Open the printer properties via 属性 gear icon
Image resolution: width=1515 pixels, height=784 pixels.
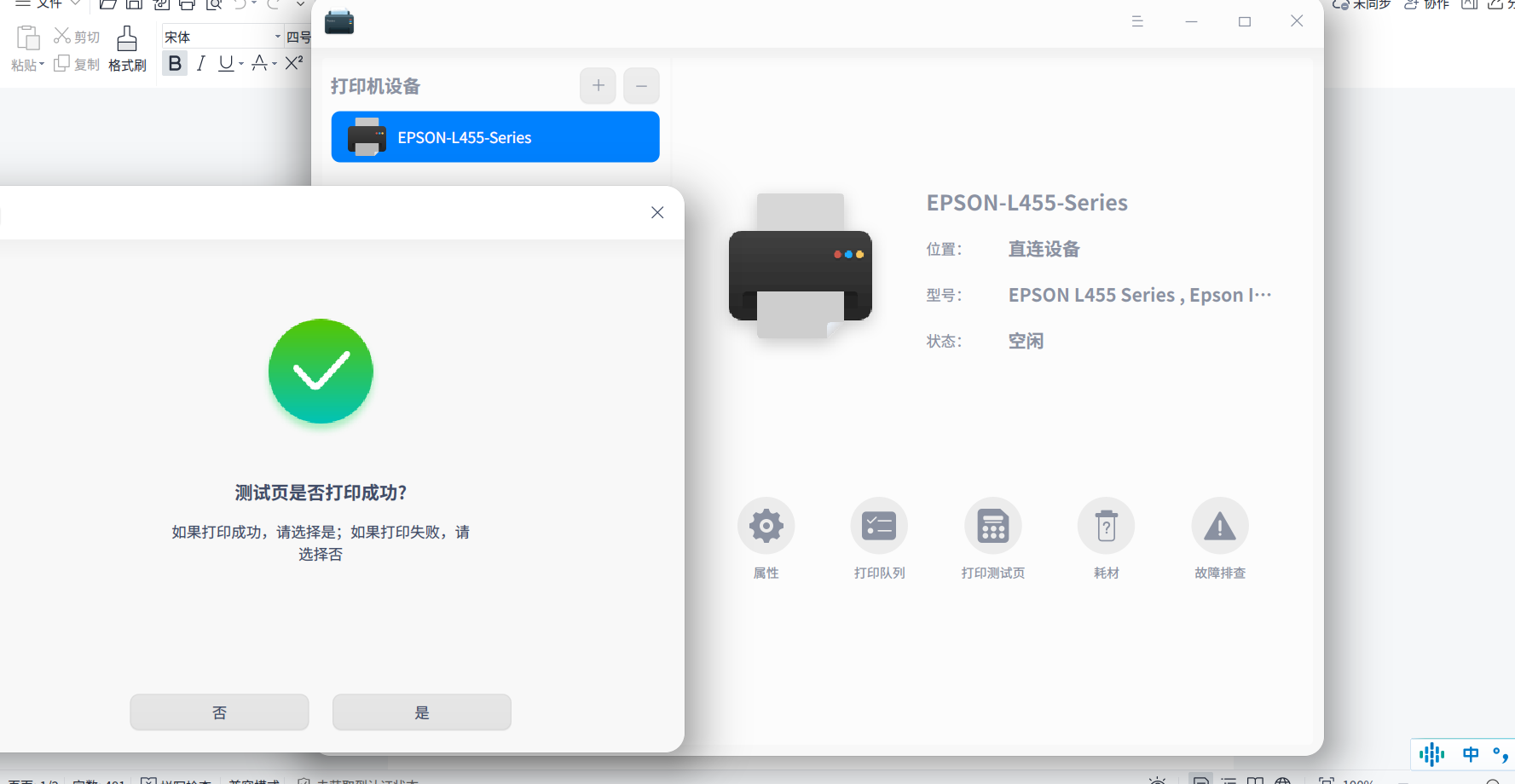point(766,525)
